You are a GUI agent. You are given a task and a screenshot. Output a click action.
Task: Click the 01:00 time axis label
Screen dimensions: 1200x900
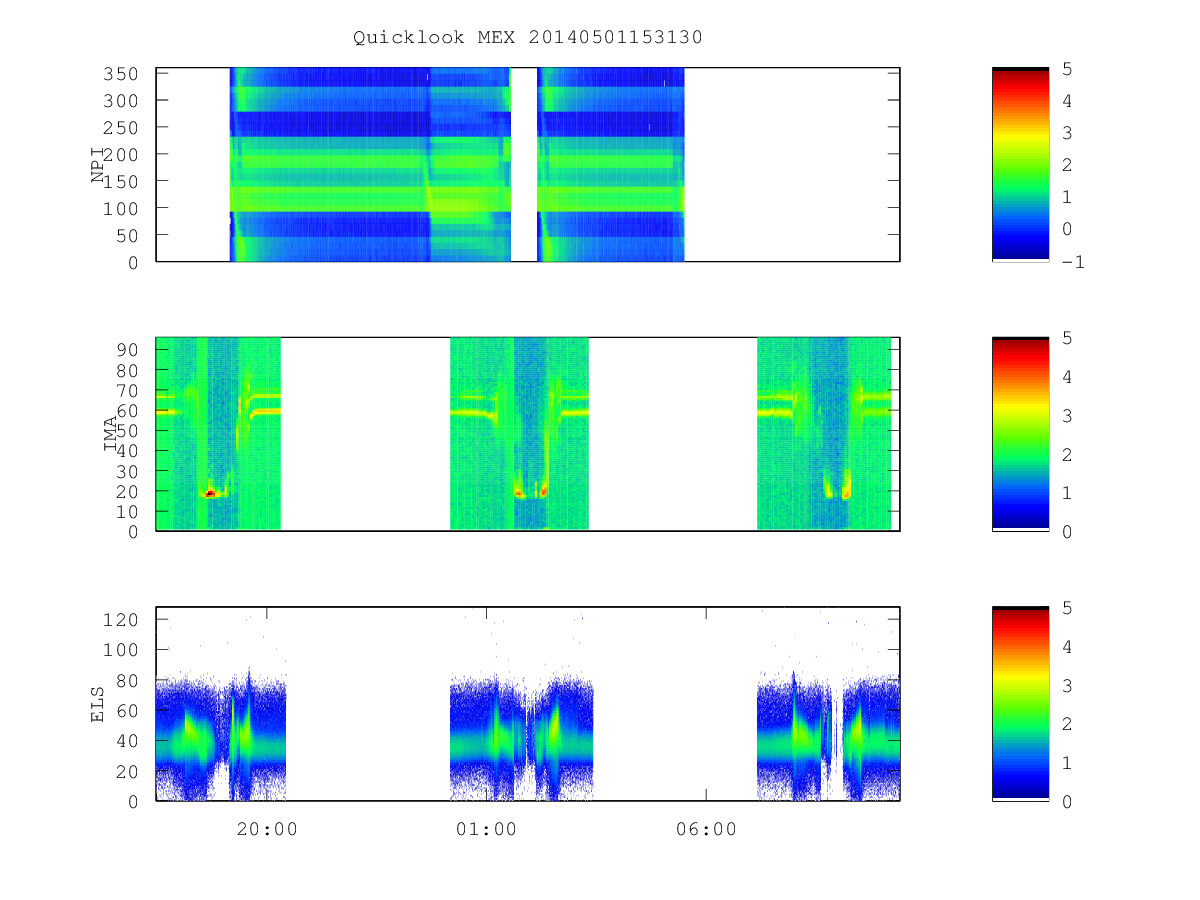pos(487,829)
